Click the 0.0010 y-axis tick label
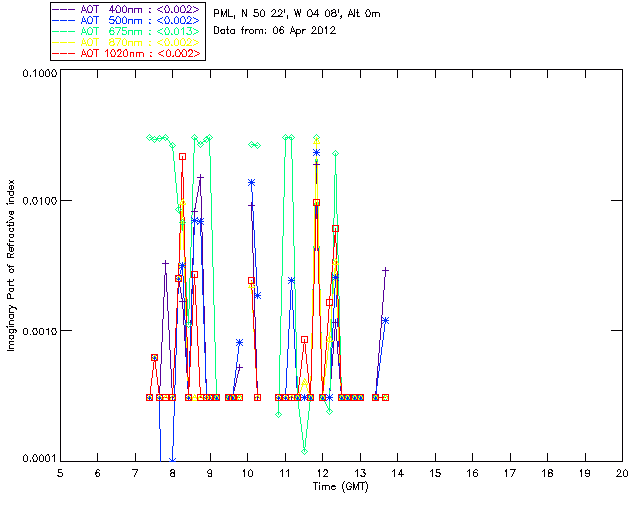Screen dimensions: 640x512 38,331
